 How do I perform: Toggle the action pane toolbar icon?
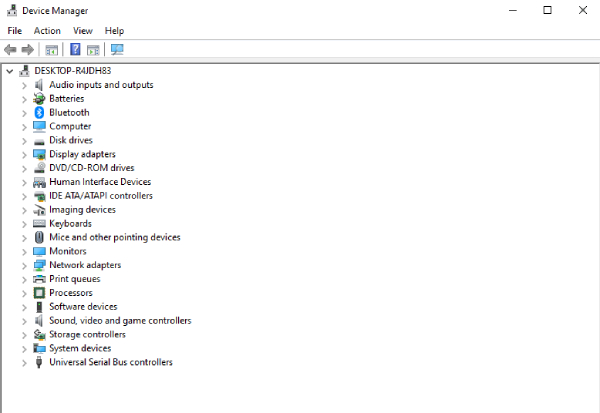(x=93, y=50)
